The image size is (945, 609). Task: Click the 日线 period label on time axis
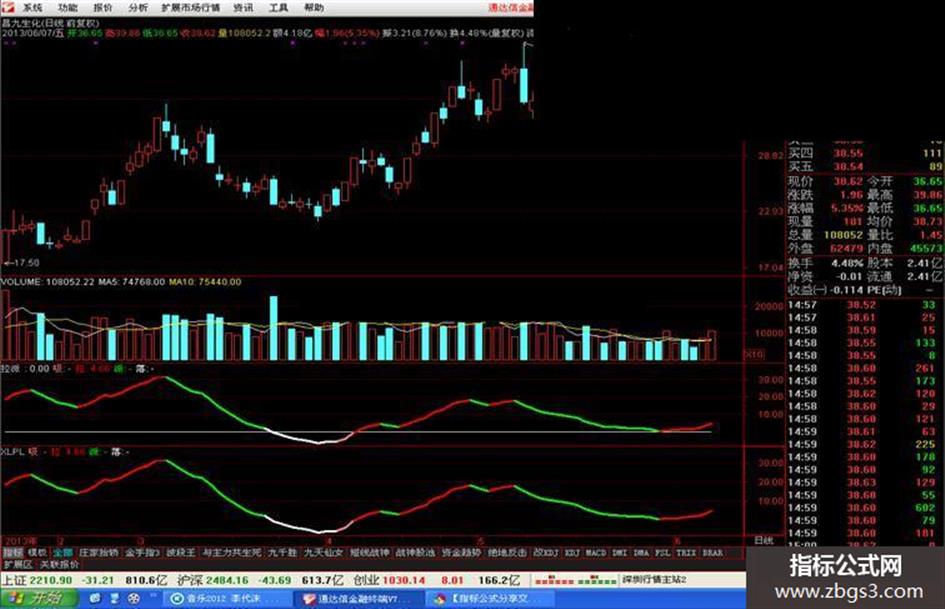764,540
